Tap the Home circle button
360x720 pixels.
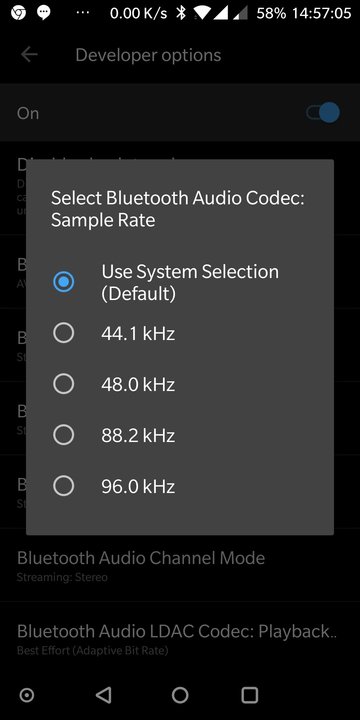tap(180, 695)
